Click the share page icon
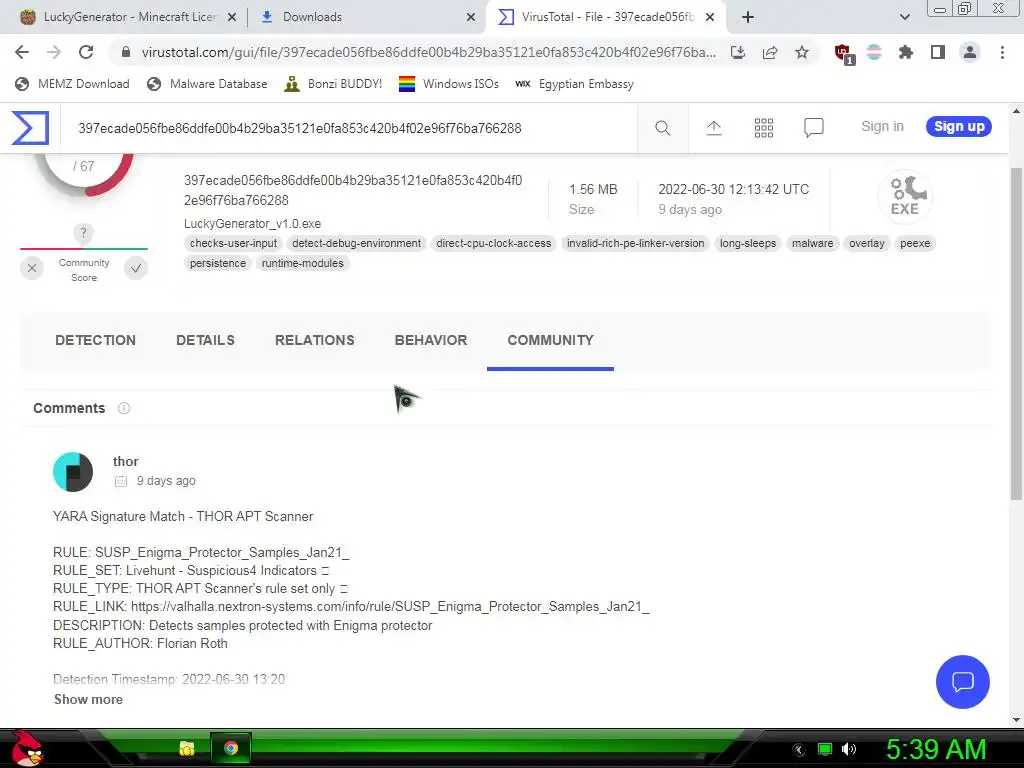The image size is (1024, 768). click(x=770, y=52)
